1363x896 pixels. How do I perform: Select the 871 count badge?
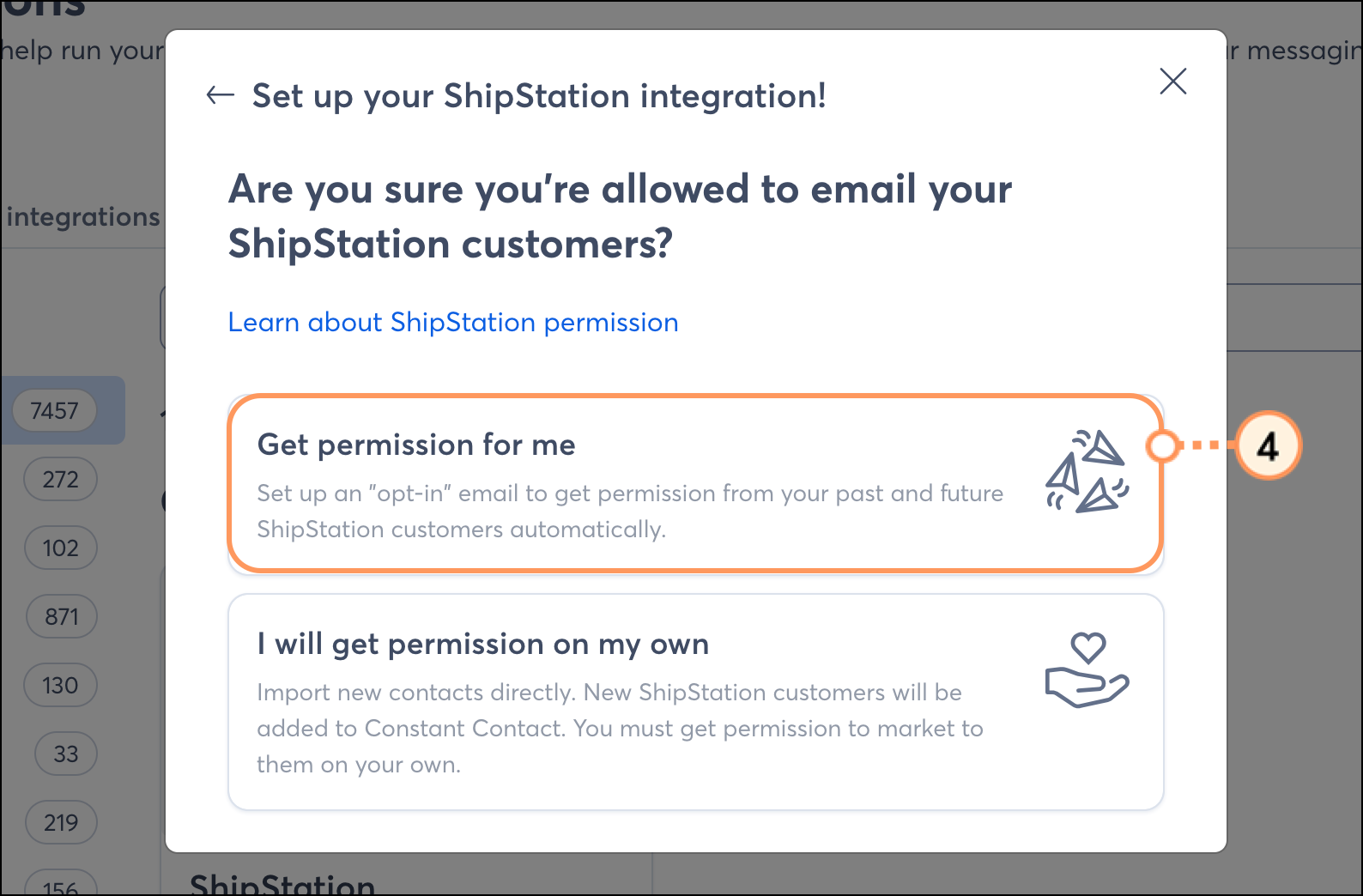click(x=62, y=616)
